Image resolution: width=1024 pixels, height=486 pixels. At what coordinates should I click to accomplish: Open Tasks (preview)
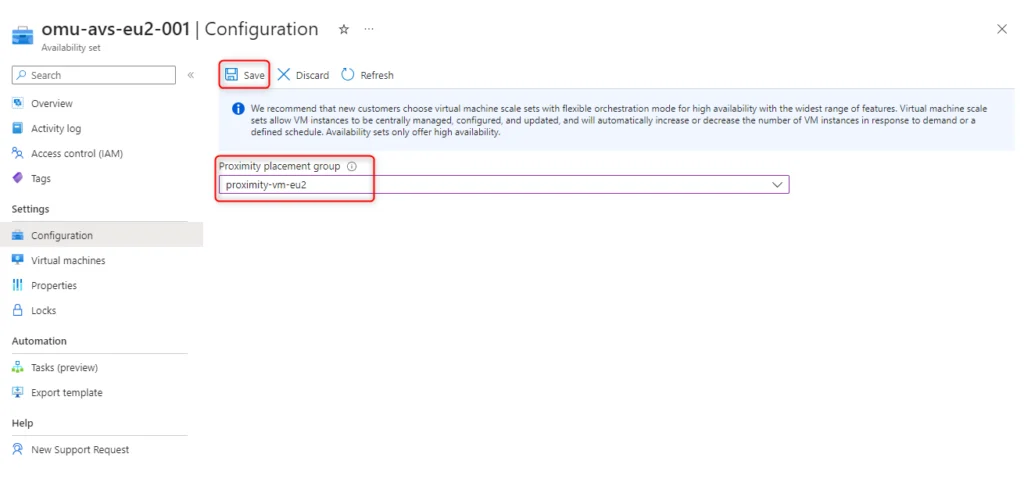tap(64, 368)
